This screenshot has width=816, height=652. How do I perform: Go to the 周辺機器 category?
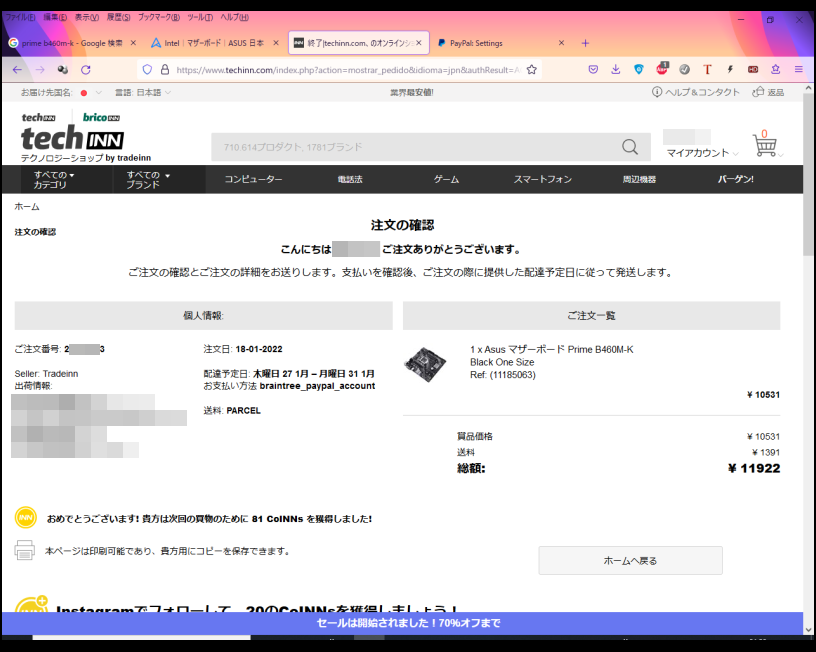point(639,180)
